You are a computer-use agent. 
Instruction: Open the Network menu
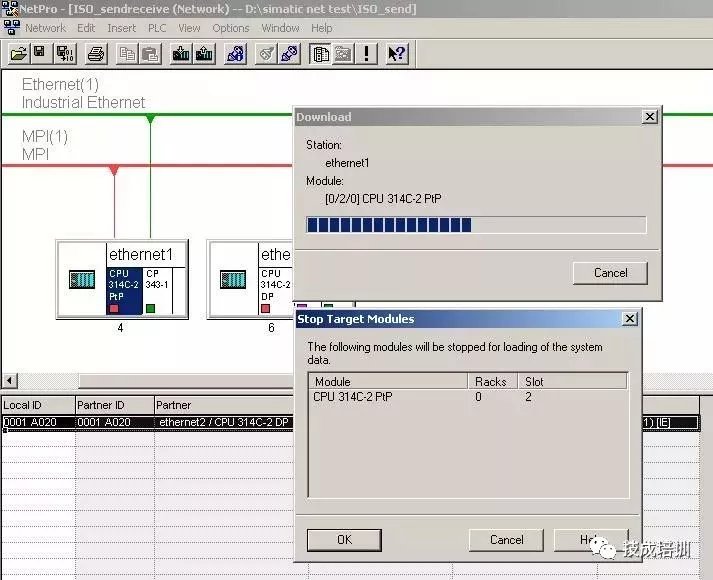(45, 28)
